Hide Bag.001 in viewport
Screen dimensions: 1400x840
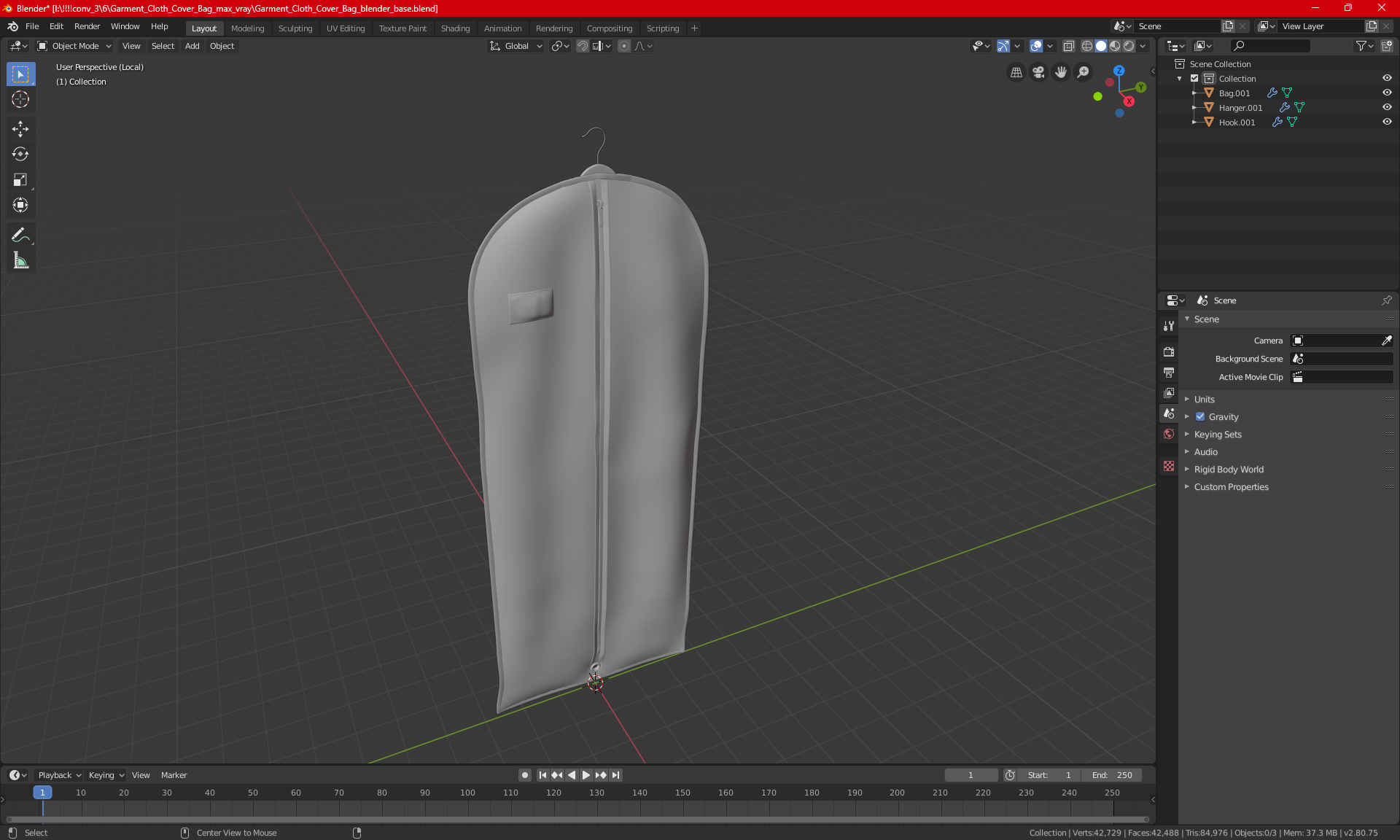pos(1387,93)
